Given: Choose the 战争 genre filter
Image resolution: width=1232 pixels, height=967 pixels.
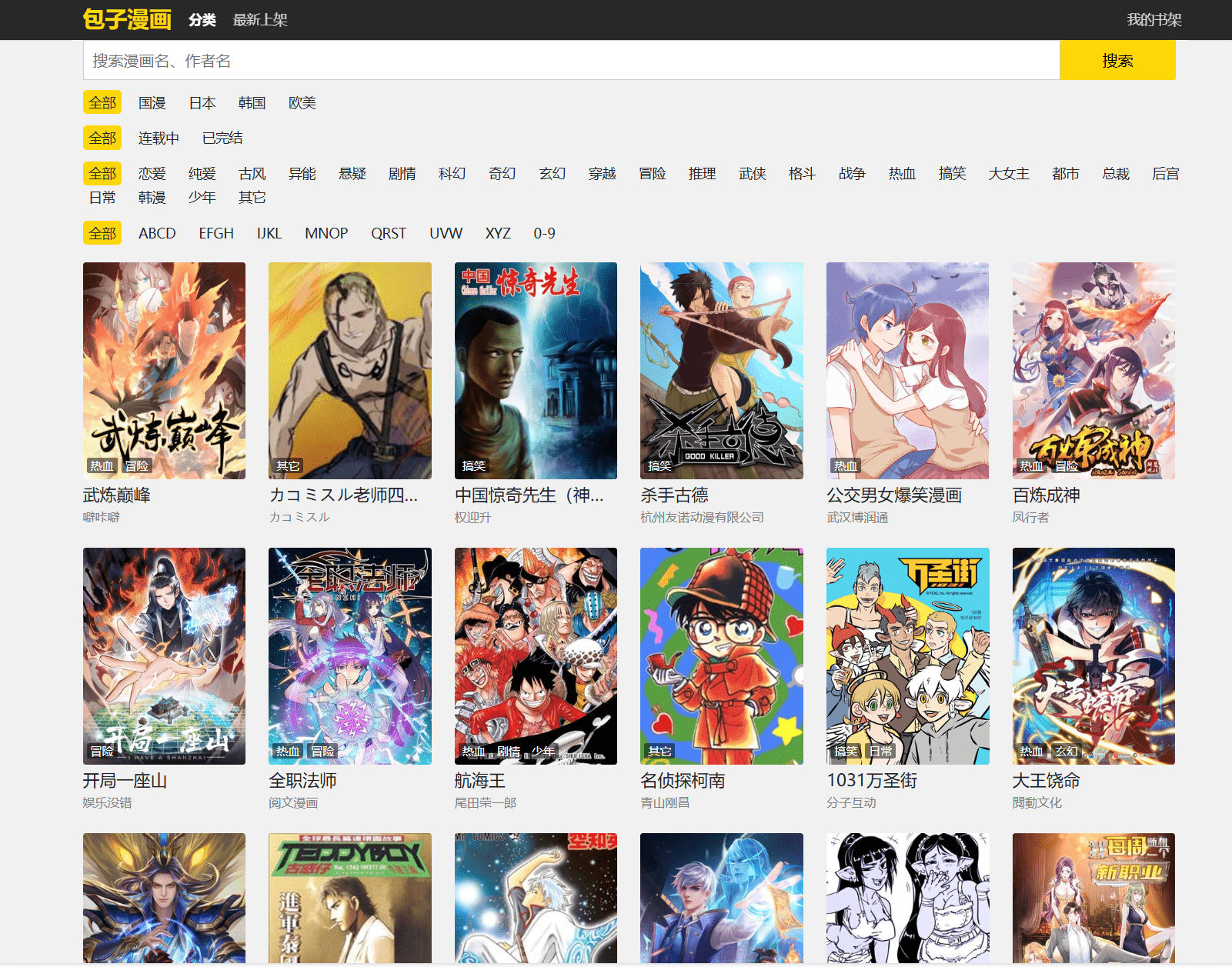Looking at the screenshot, I should coord(853,174).
